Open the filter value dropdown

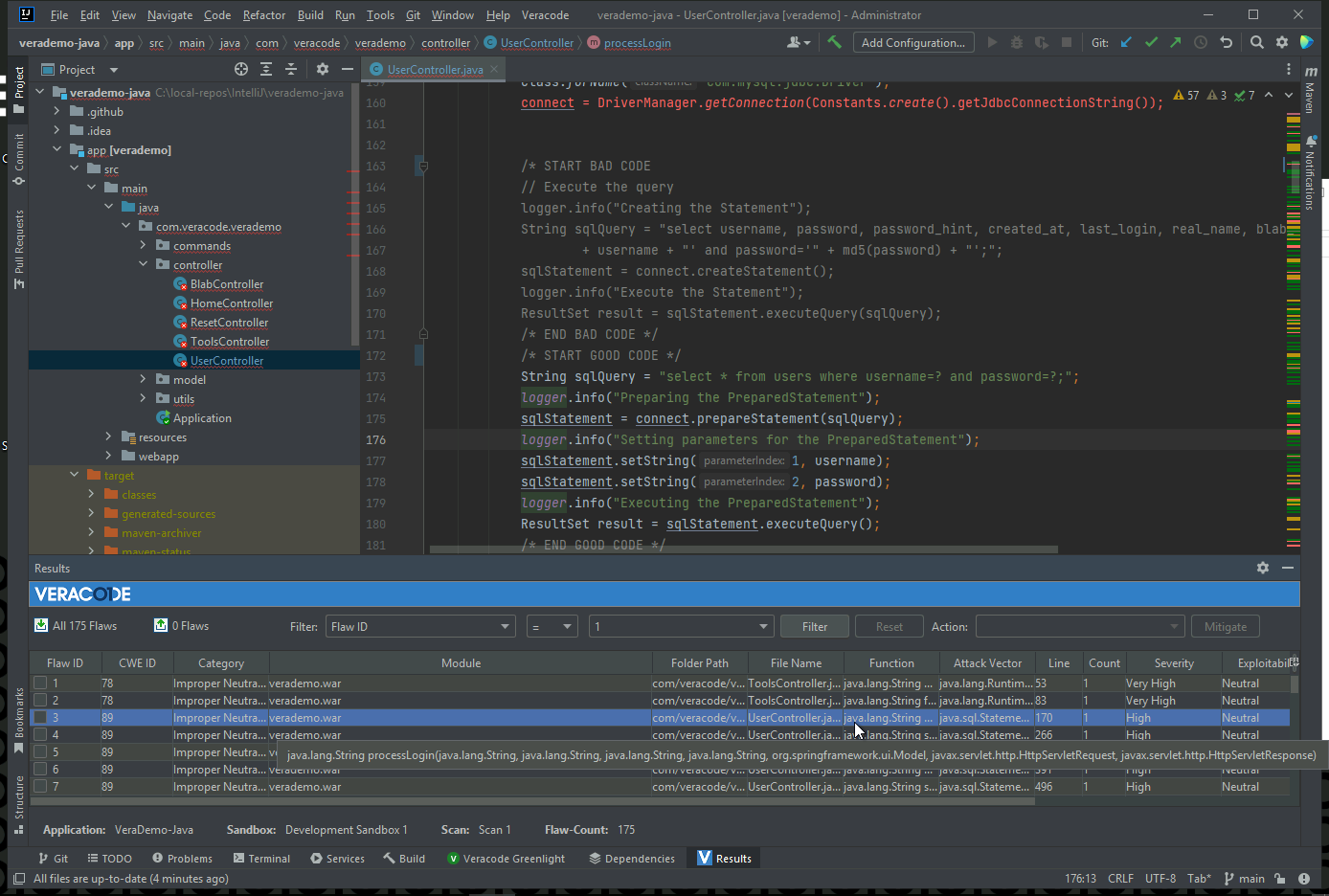[x=681, y=626]
